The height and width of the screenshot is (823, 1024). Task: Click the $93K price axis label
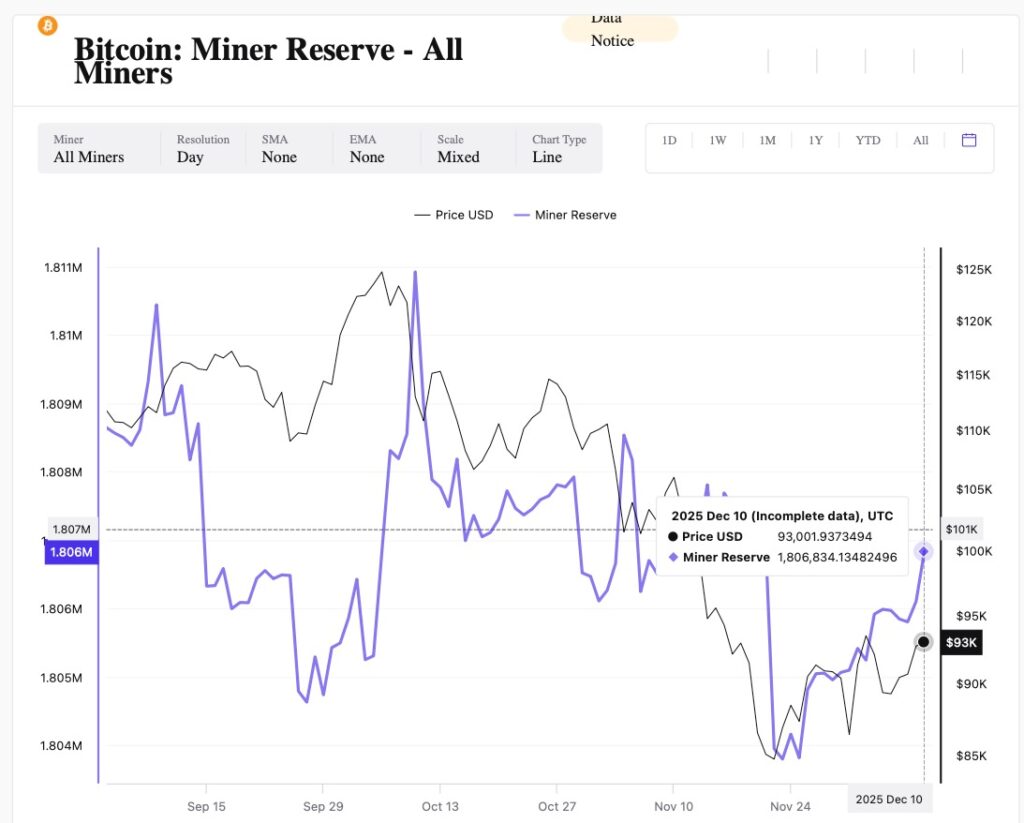point(960,642)
